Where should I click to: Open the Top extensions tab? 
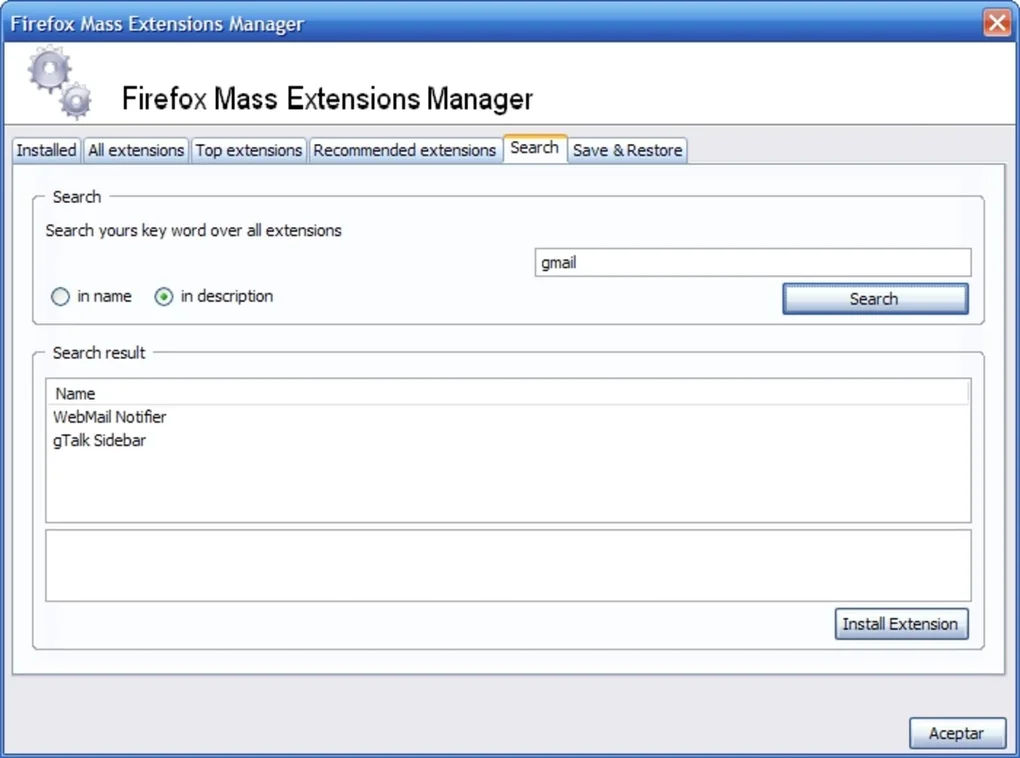(x=248, y=150)
